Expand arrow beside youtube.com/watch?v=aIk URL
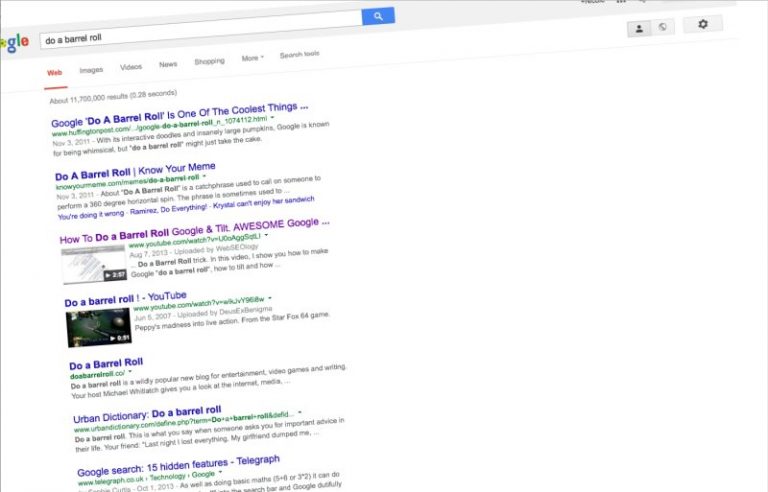Viewport: 768px width, 492px height. click(270, 298)
